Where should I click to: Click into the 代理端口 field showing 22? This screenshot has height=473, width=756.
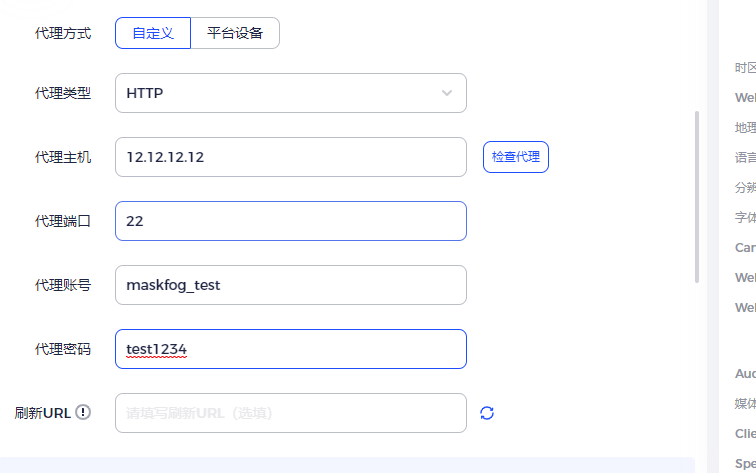pyautogui.click(x=291, y=221)
